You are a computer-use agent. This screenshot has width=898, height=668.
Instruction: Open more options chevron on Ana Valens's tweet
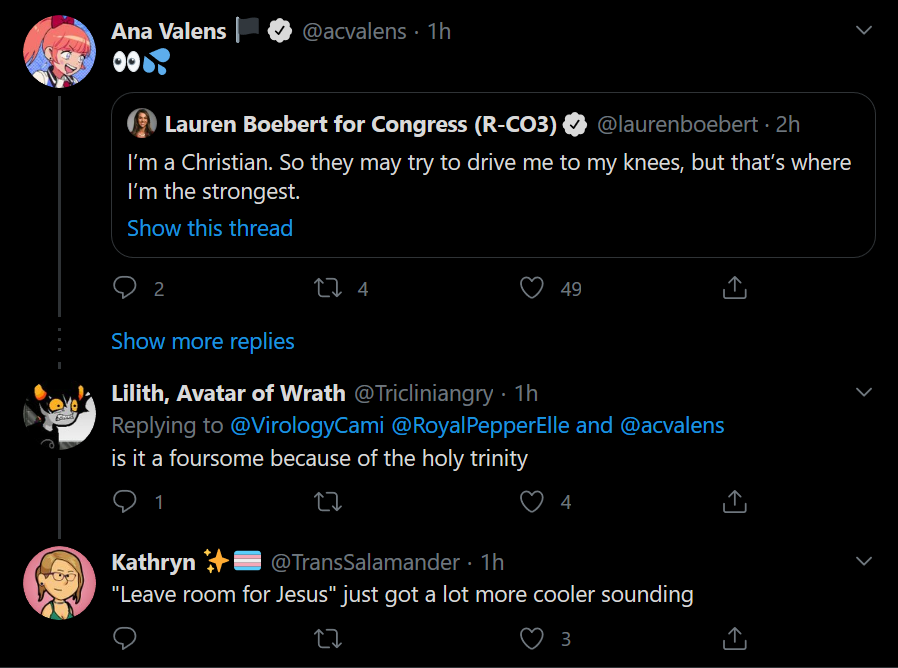864,30
